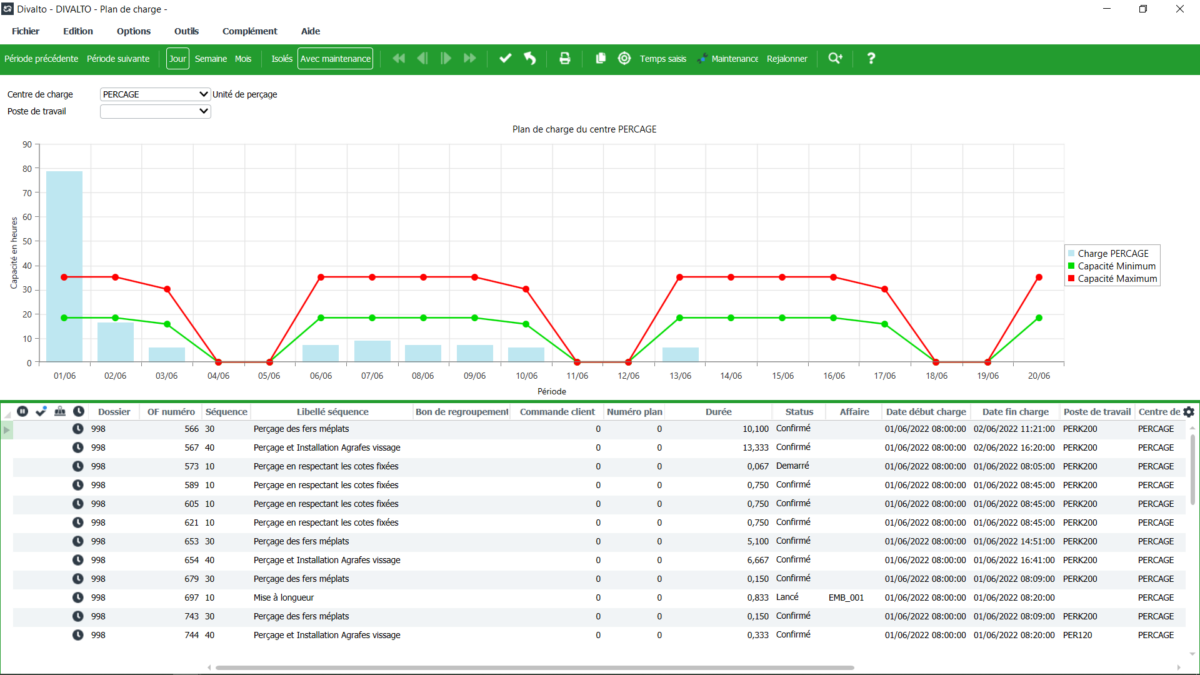The width and height of the screenshot is (1200, 675).
Task: Click the question mark help icon
Action: [871, 59]
